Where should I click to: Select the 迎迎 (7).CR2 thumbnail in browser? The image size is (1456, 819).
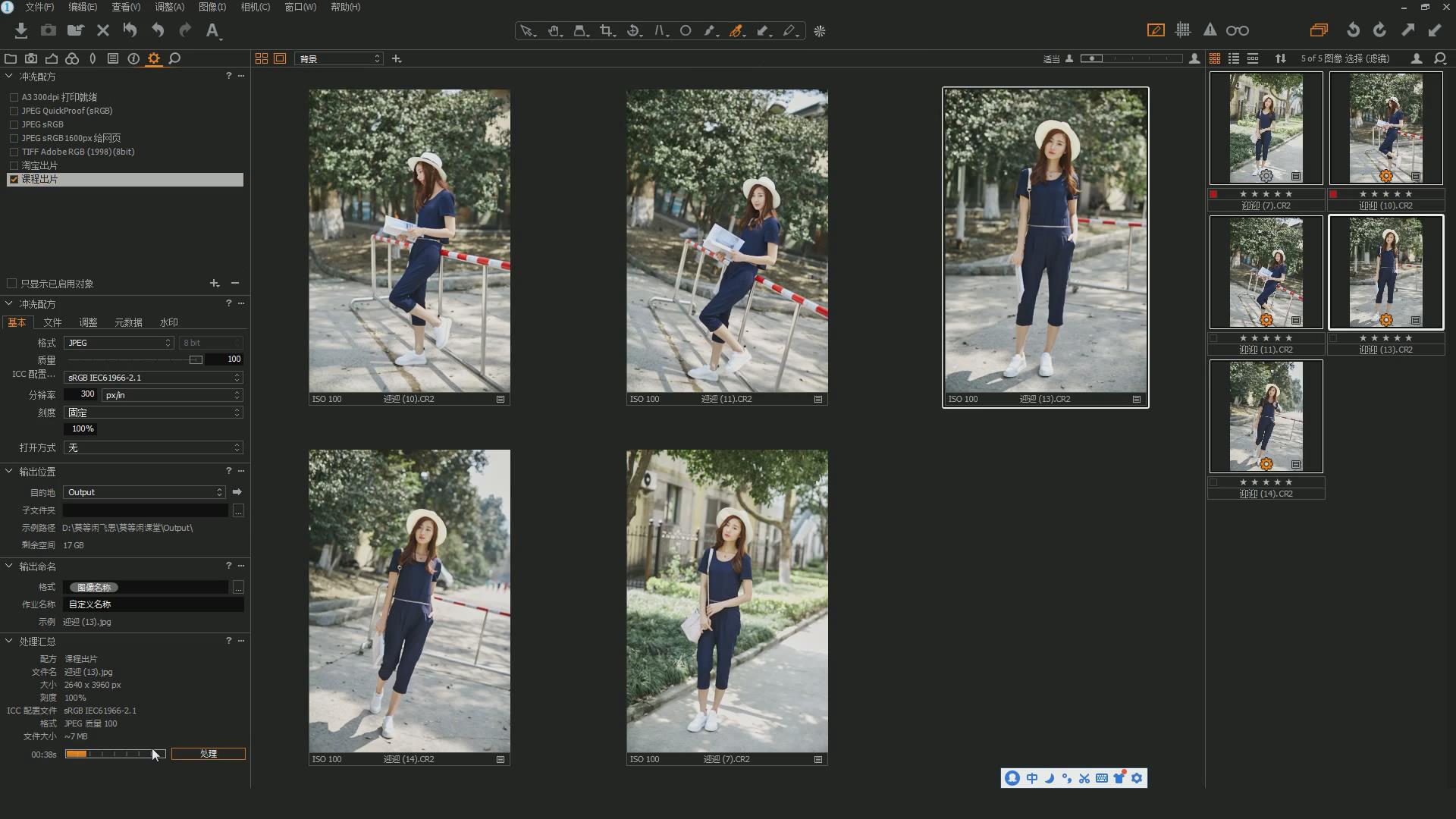click(x=1266, y=128)
